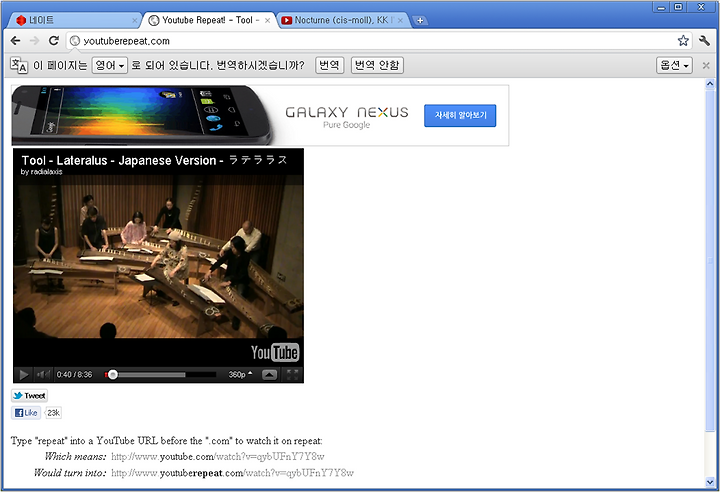The width and height of the screenshot is (720, 492).
Task: Enter fullscreen with the fullscreen icon
Action: coord(292,374)
